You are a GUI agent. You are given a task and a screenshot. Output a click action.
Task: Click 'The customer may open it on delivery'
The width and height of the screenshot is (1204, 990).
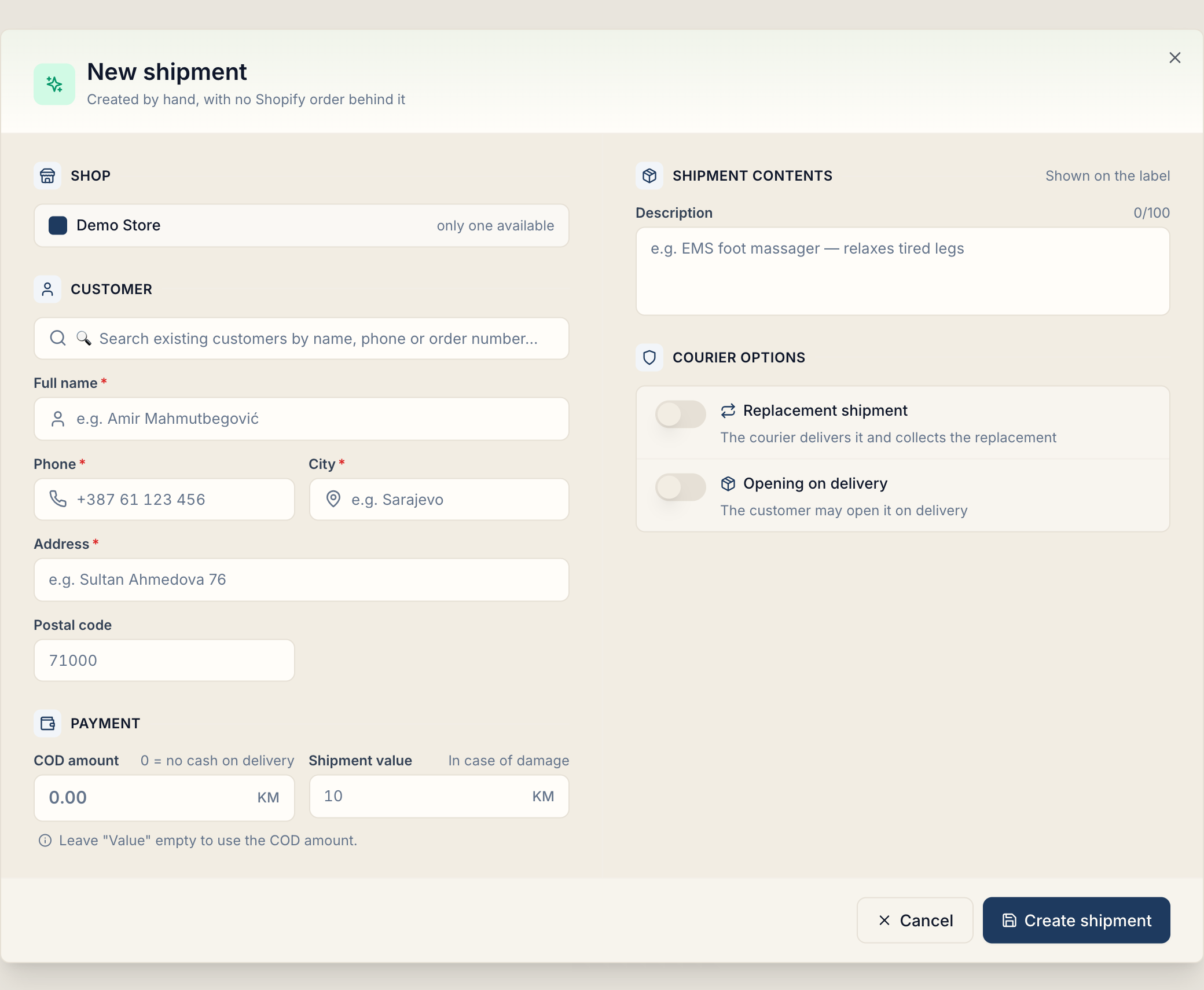(844, 510)
